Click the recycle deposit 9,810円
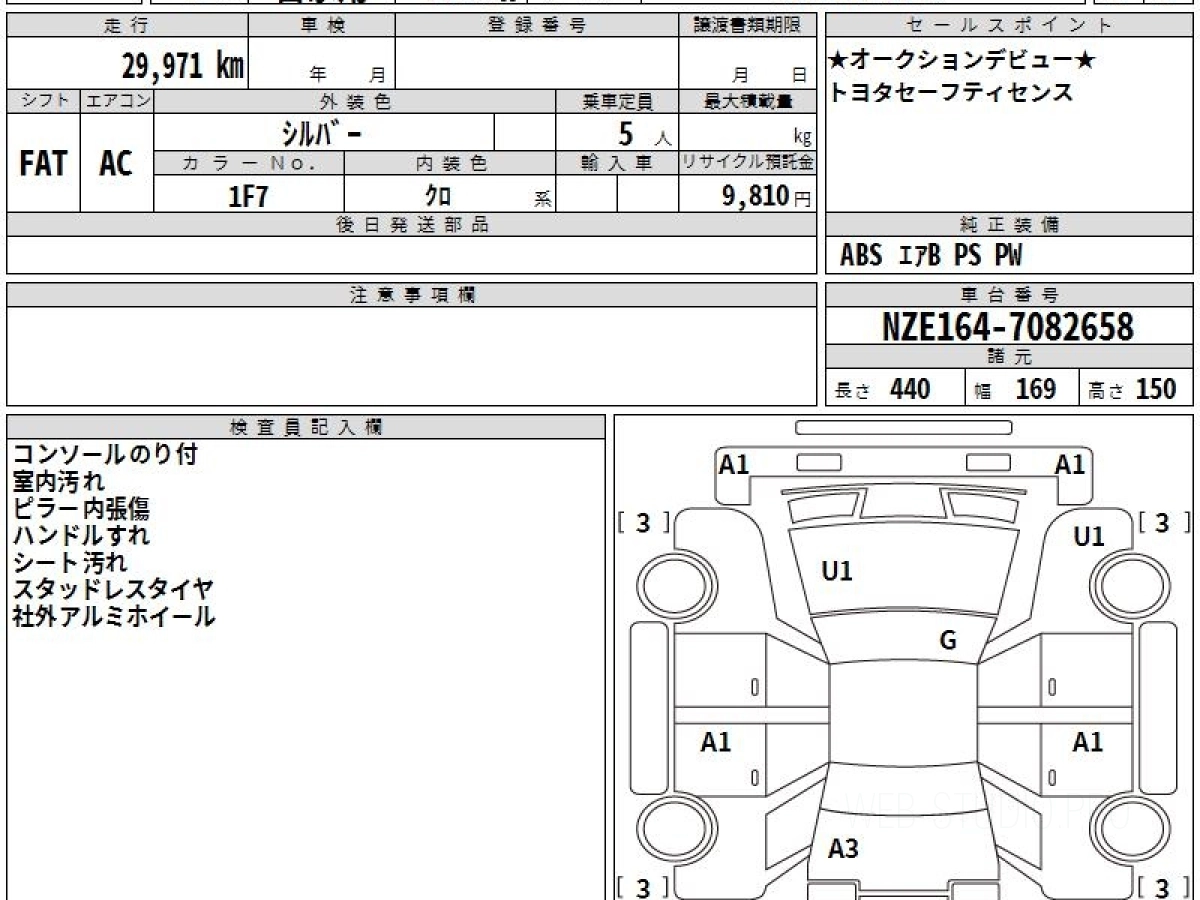 tap(767, 196)
